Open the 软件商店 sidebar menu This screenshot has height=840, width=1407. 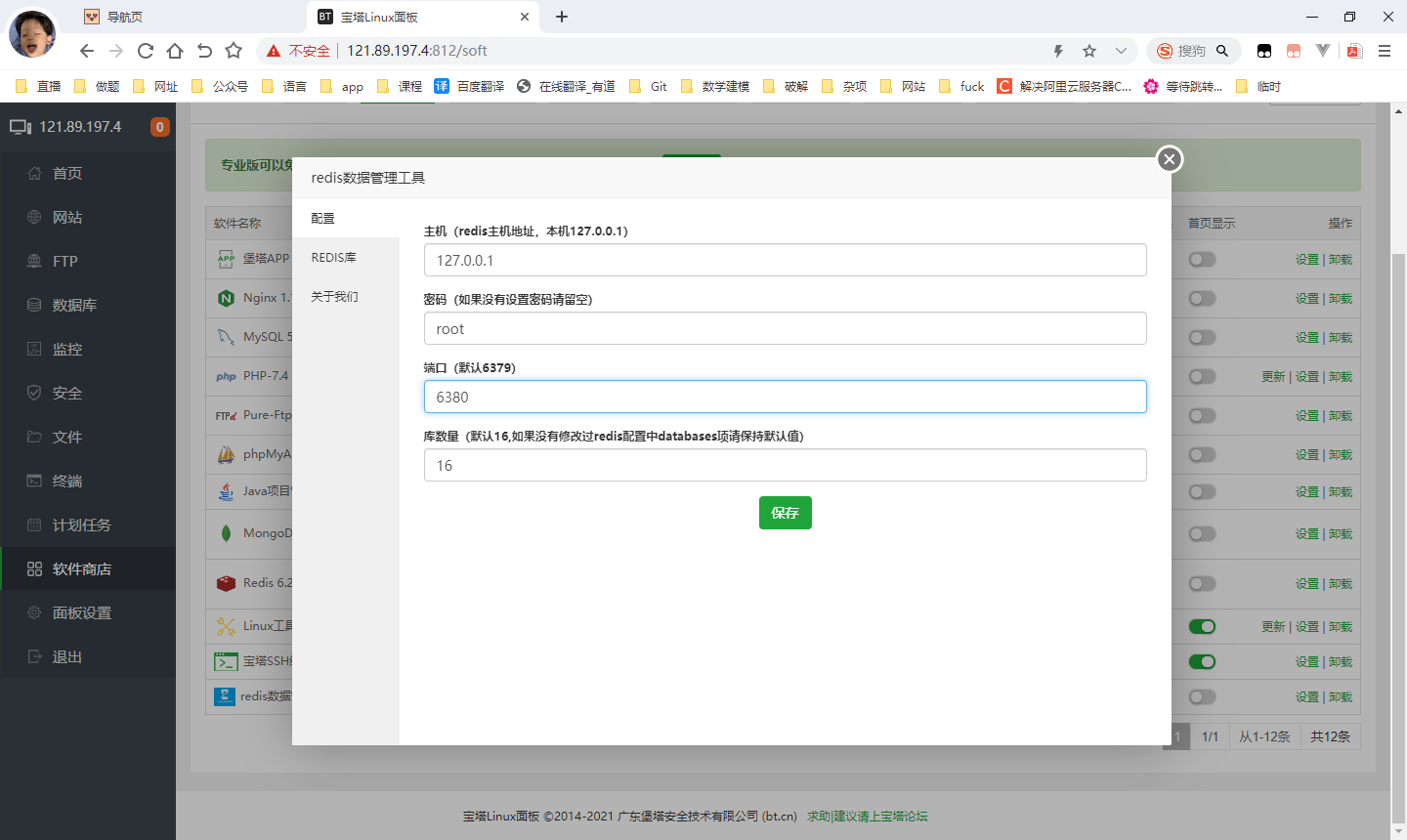pos(82,568)
